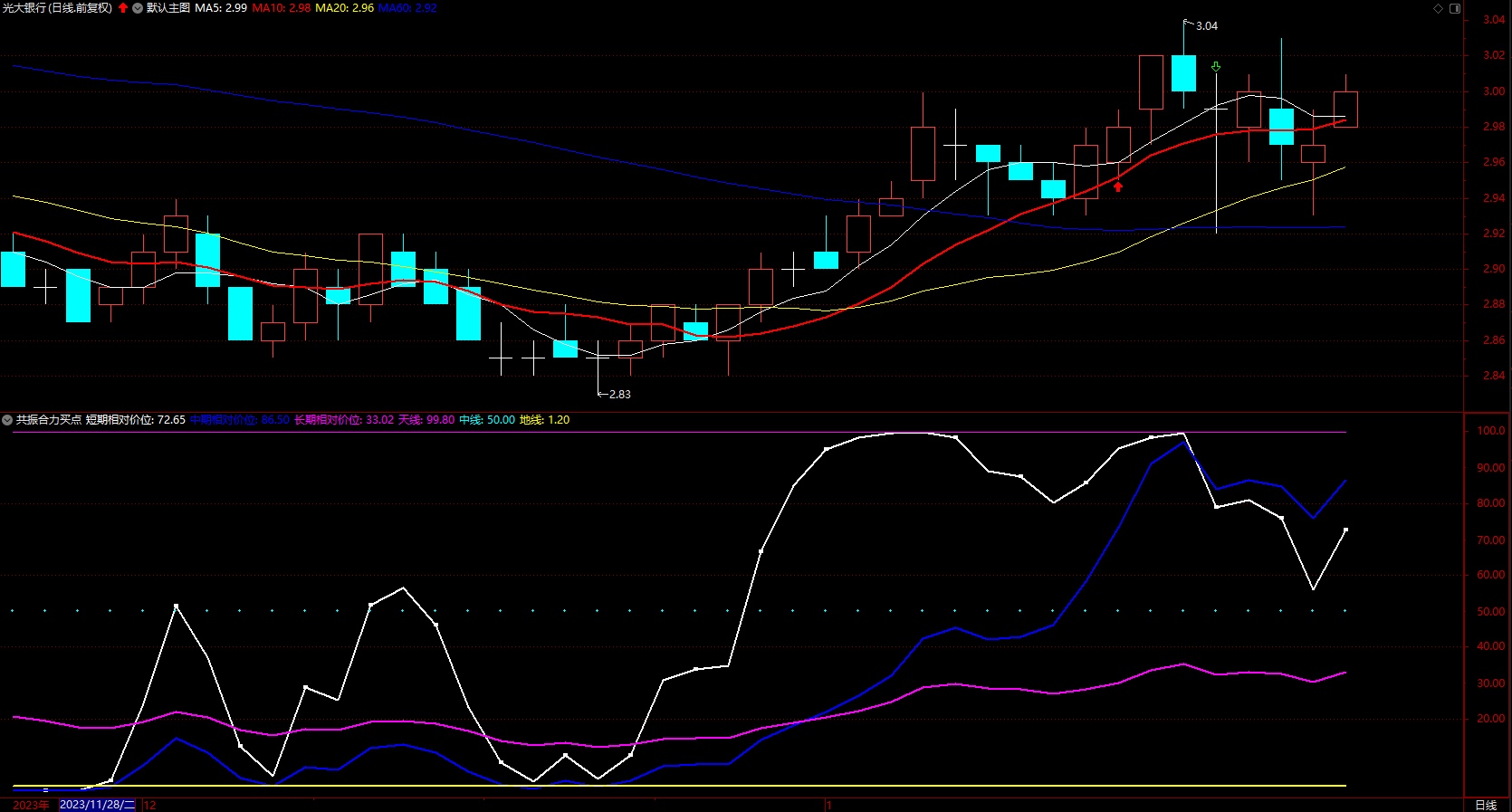Click the 2.83 low price annotation

pyautogui.click(x=620, y=395)
